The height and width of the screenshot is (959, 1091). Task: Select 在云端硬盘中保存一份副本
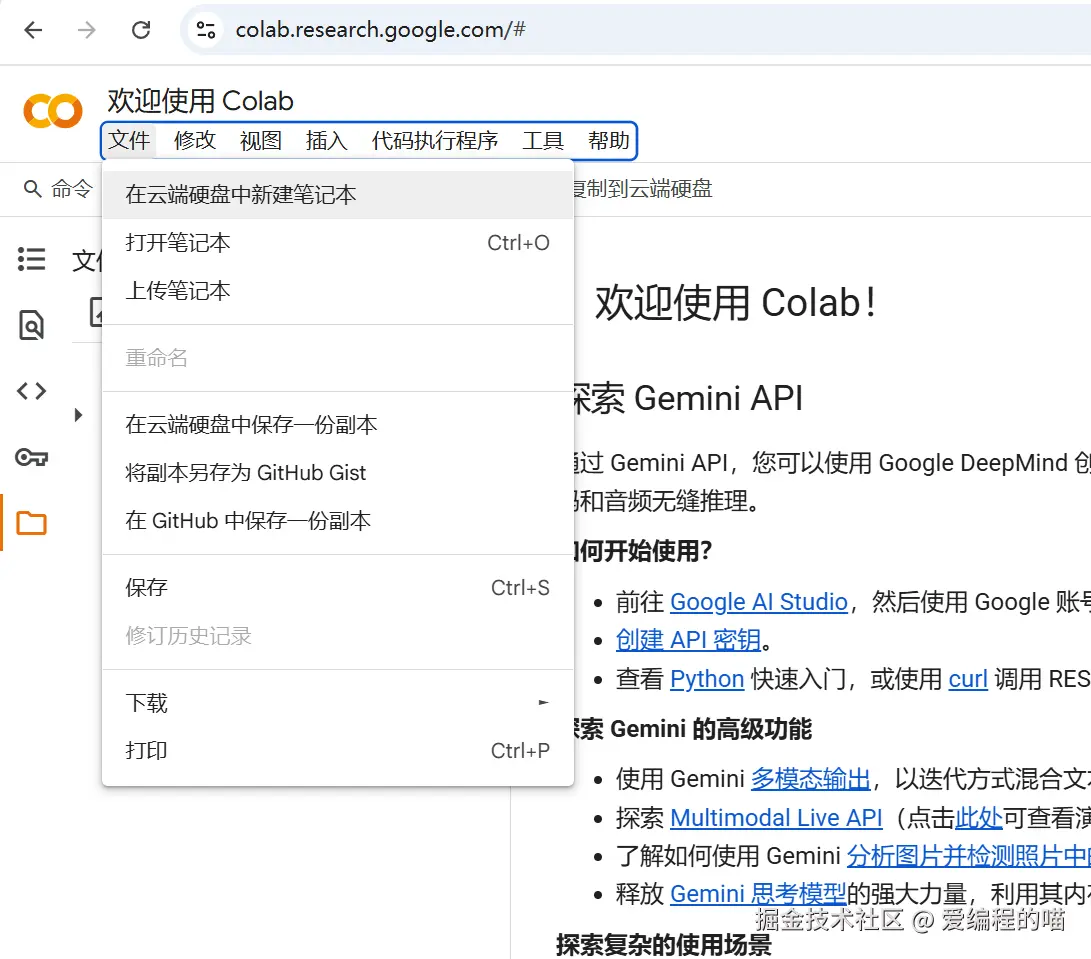[337, 425]
